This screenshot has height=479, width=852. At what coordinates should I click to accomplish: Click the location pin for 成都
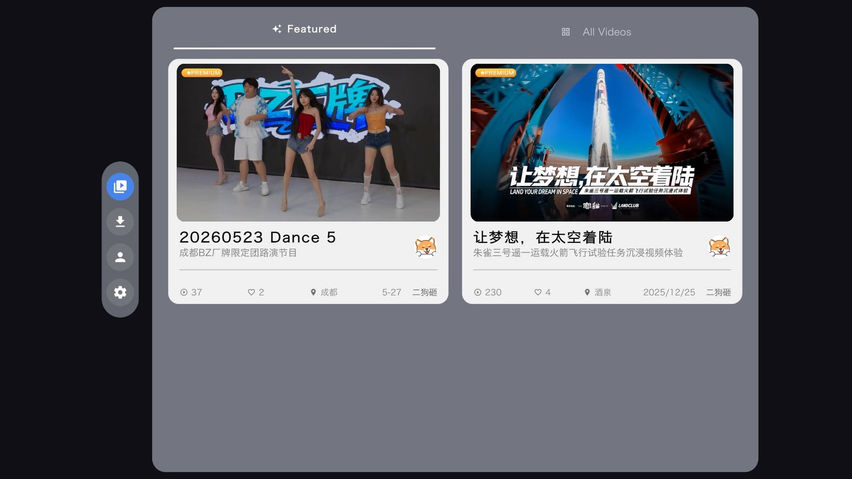313,292
